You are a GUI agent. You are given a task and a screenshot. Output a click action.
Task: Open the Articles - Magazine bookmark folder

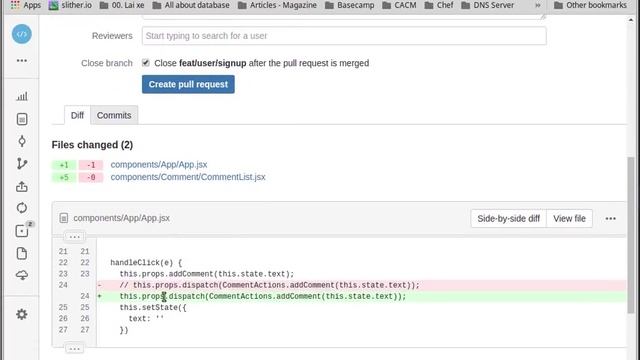[277, 5]
